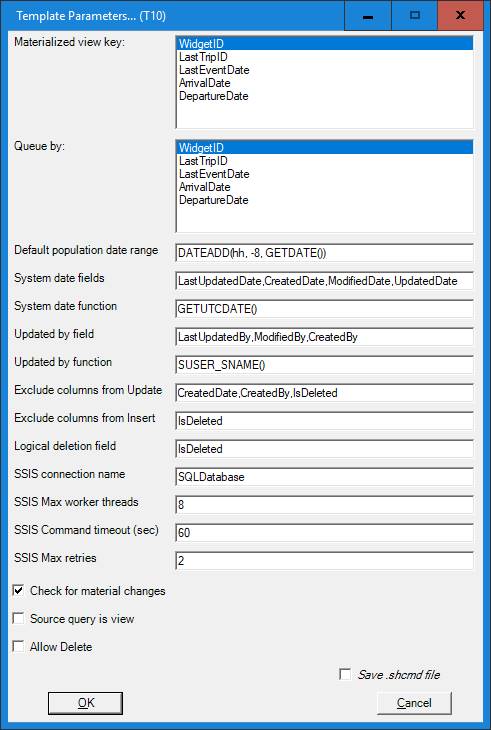The image size is (491, 730).
Task: Choose LastEventDate in the Queue by list
Action: [x=214, y=174]
